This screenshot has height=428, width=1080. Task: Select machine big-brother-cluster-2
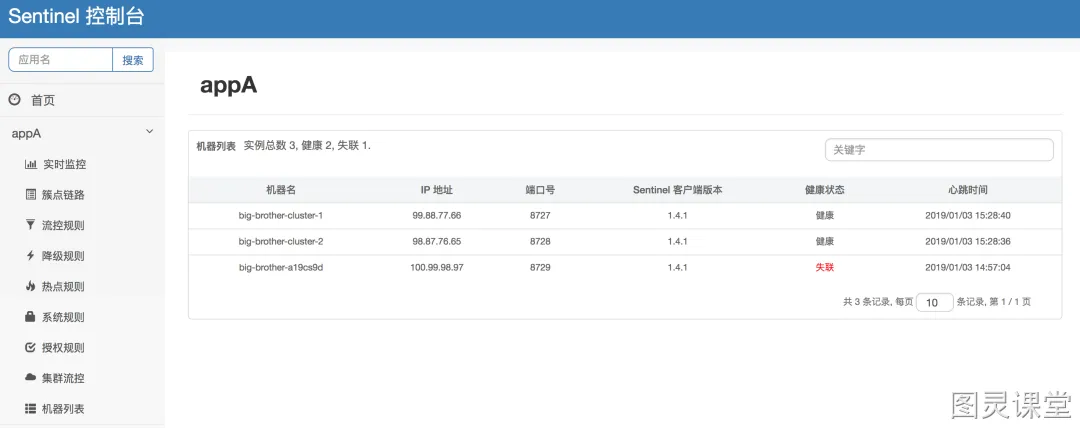click(281, 241)
